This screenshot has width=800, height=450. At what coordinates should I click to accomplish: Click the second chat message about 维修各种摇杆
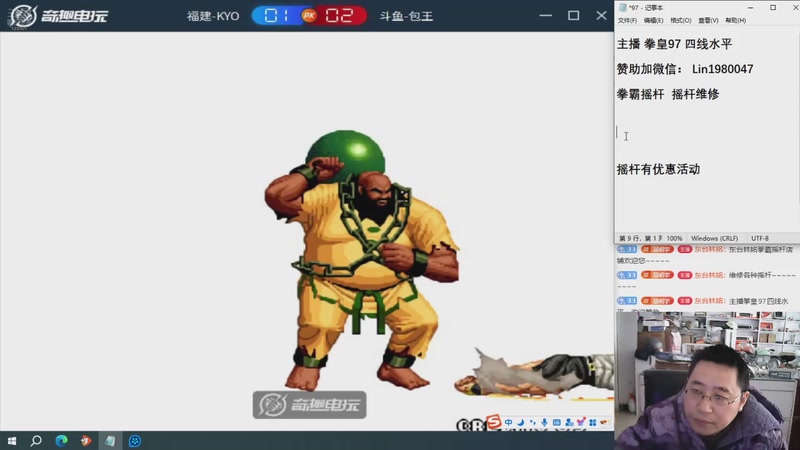pyautogui.click(x=706, y=280)
